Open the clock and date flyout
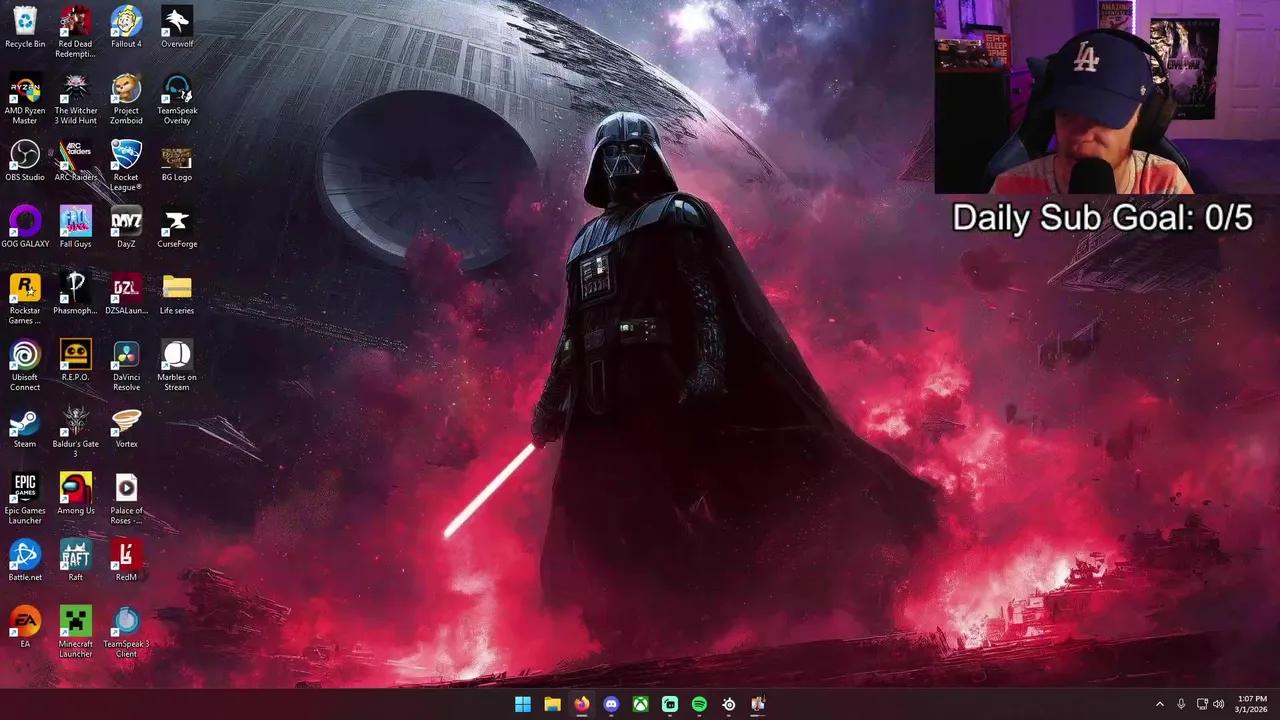This screenshot has height=720, width=1280. click(1252, 704)
